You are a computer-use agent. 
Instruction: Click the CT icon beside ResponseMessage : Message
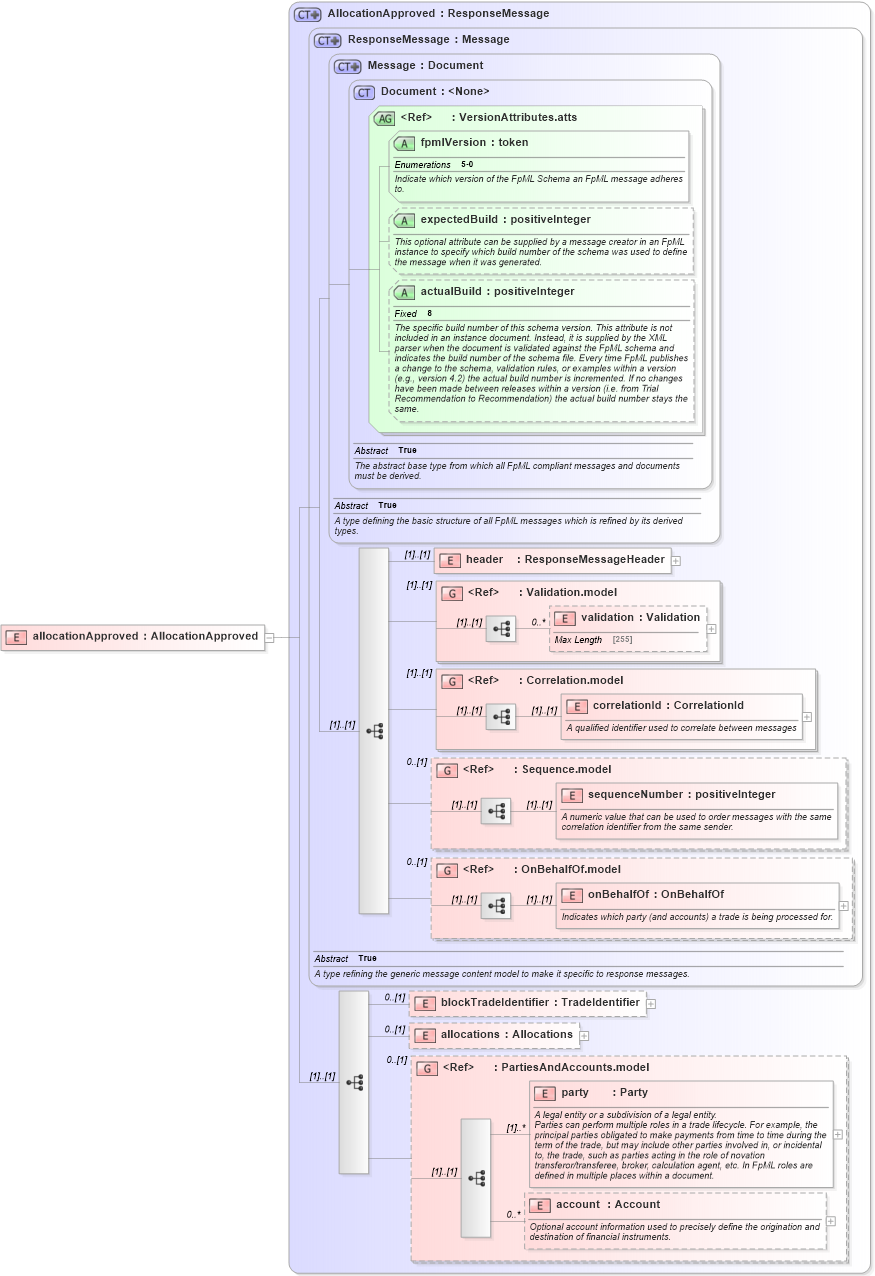pyautogui.click(x=327, y=40)
